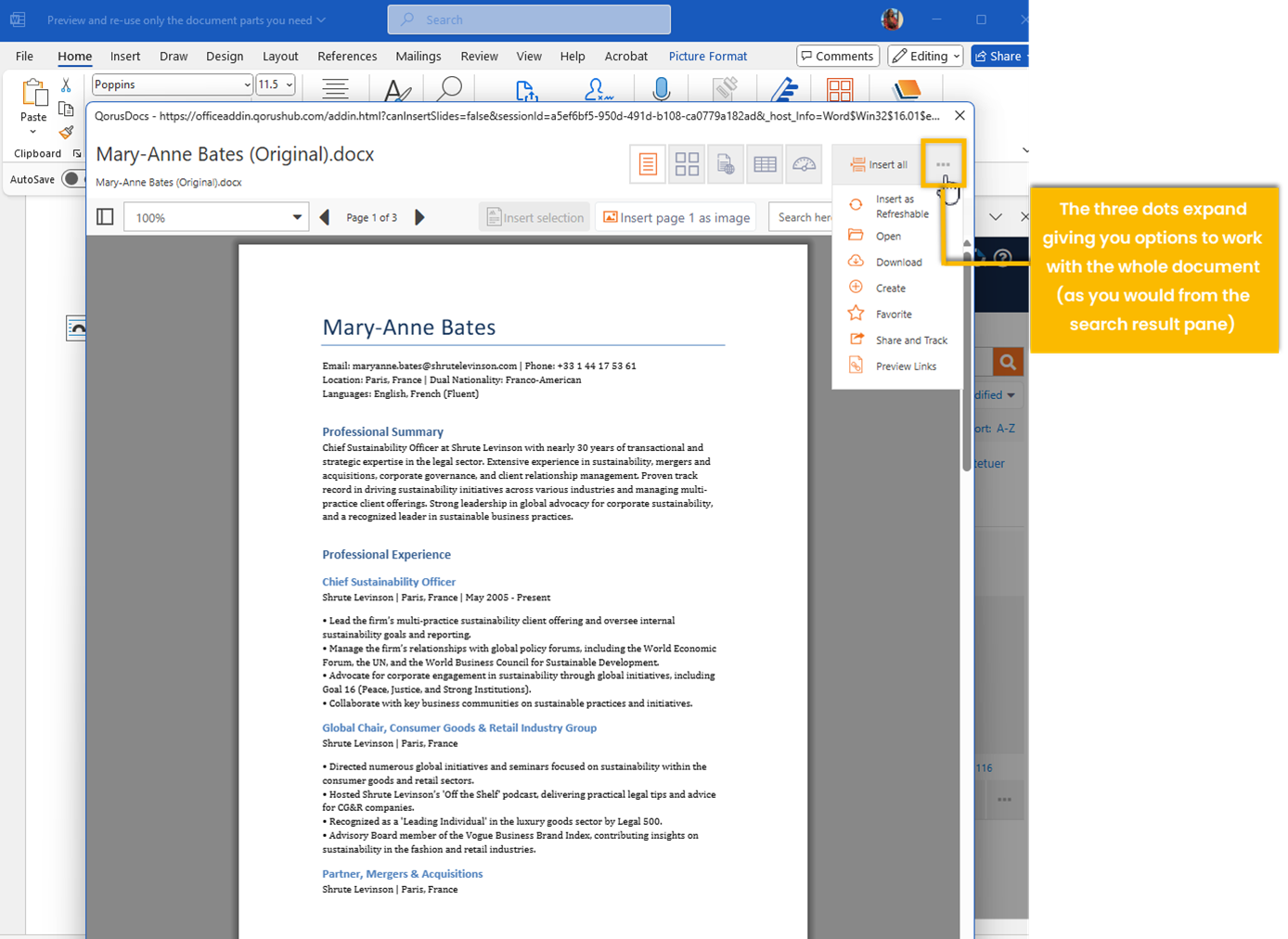Switch to the Insert ribbon tab

(125, 56)
